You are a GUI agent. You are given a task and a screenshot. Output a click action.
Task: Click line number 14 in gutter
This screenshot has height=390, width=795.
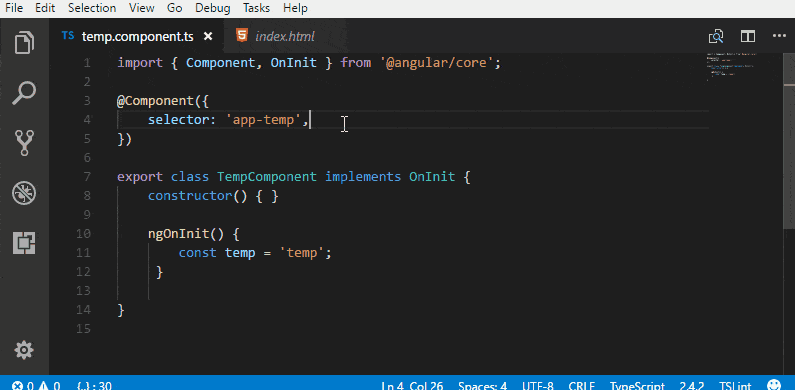(83, 310)
